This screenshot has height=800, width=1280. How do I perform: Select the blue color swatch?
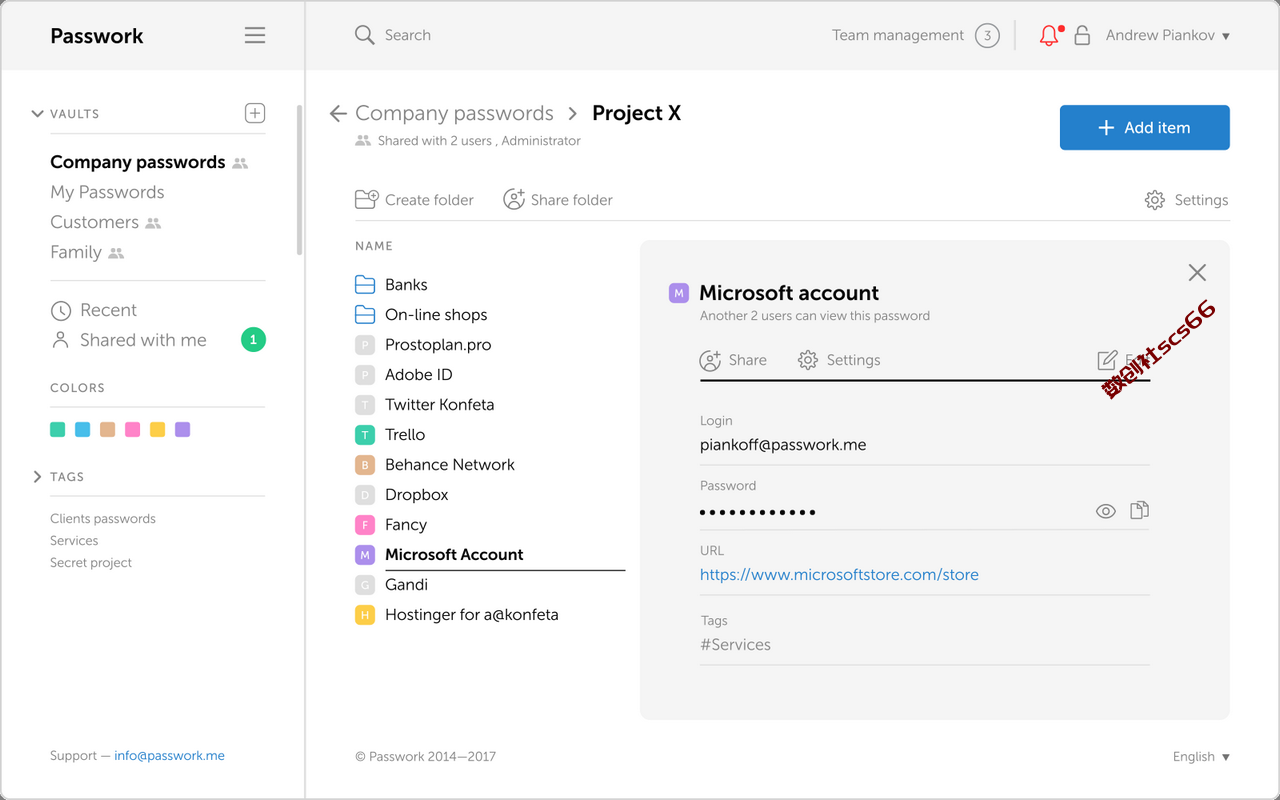(83, 430)
